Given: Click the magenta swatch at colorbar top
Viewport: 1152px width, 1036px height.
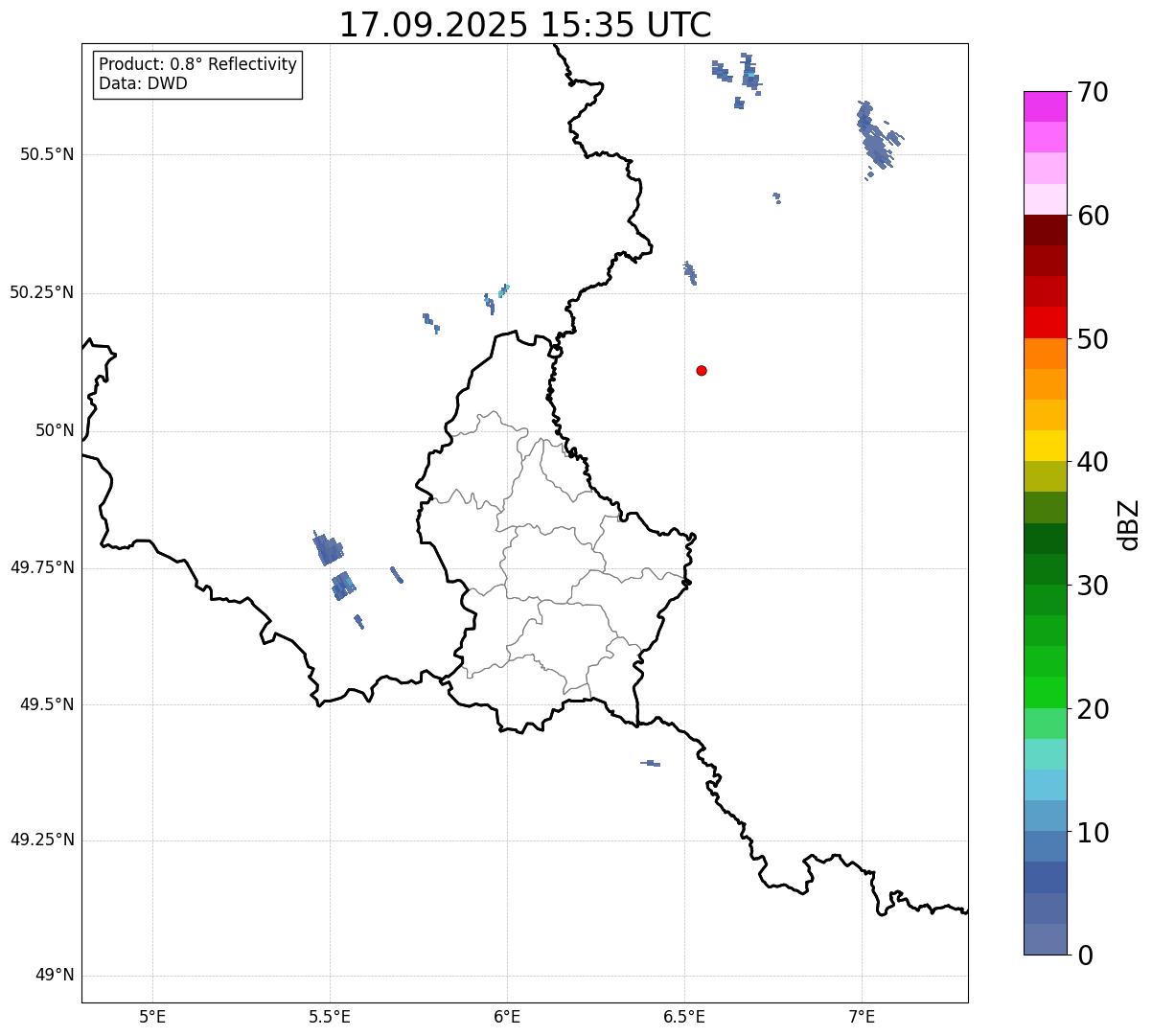Looking at the screenshot, I should [1045, 106].
